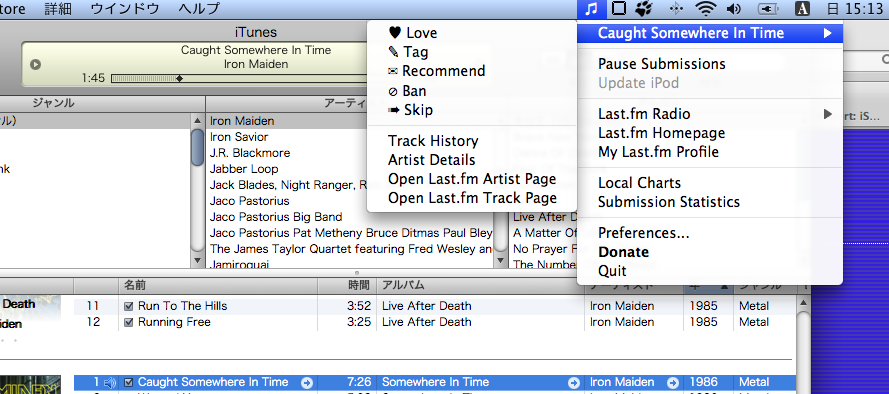This screenshot has width=889, height=394.
Task: Uncheck Running Free checkbox
Action: click(129, 322)
